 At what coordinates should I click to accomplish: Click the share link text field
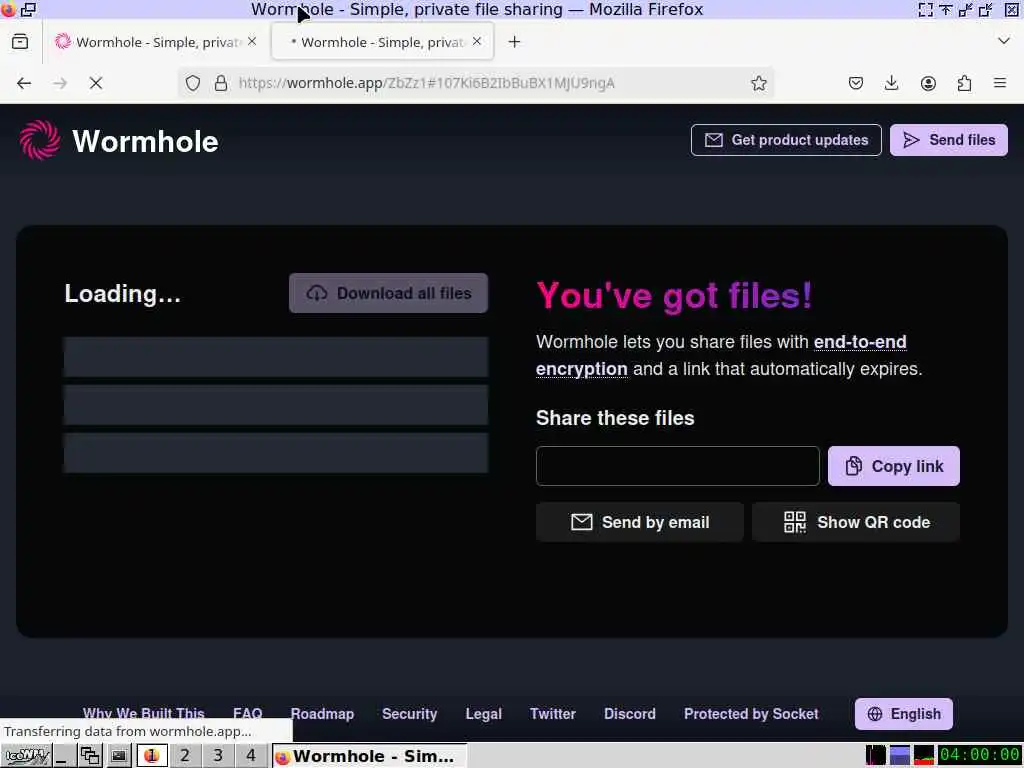tap(678, 466)
